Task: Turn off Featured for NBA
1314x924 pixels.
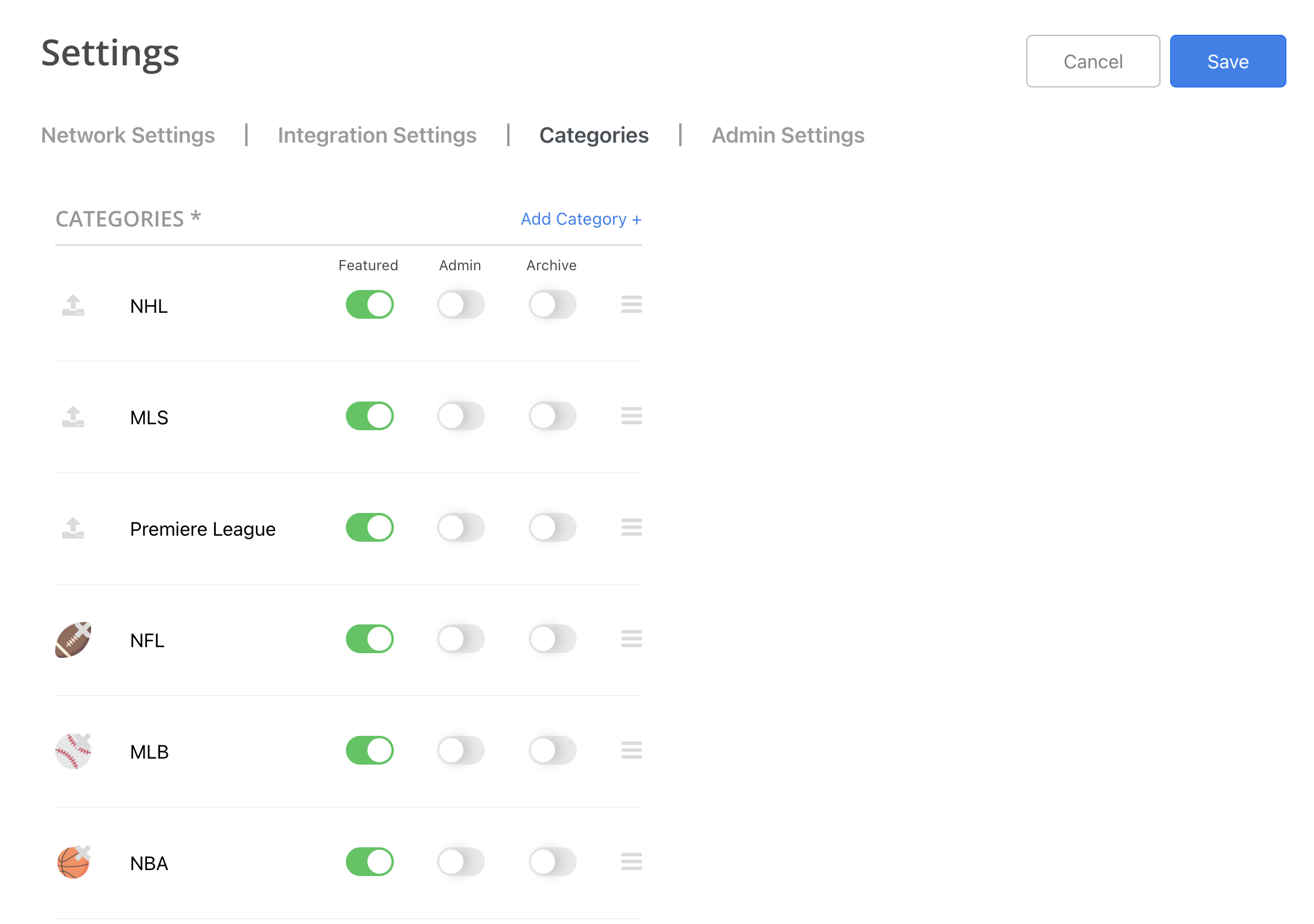Action: click(369, 862)
